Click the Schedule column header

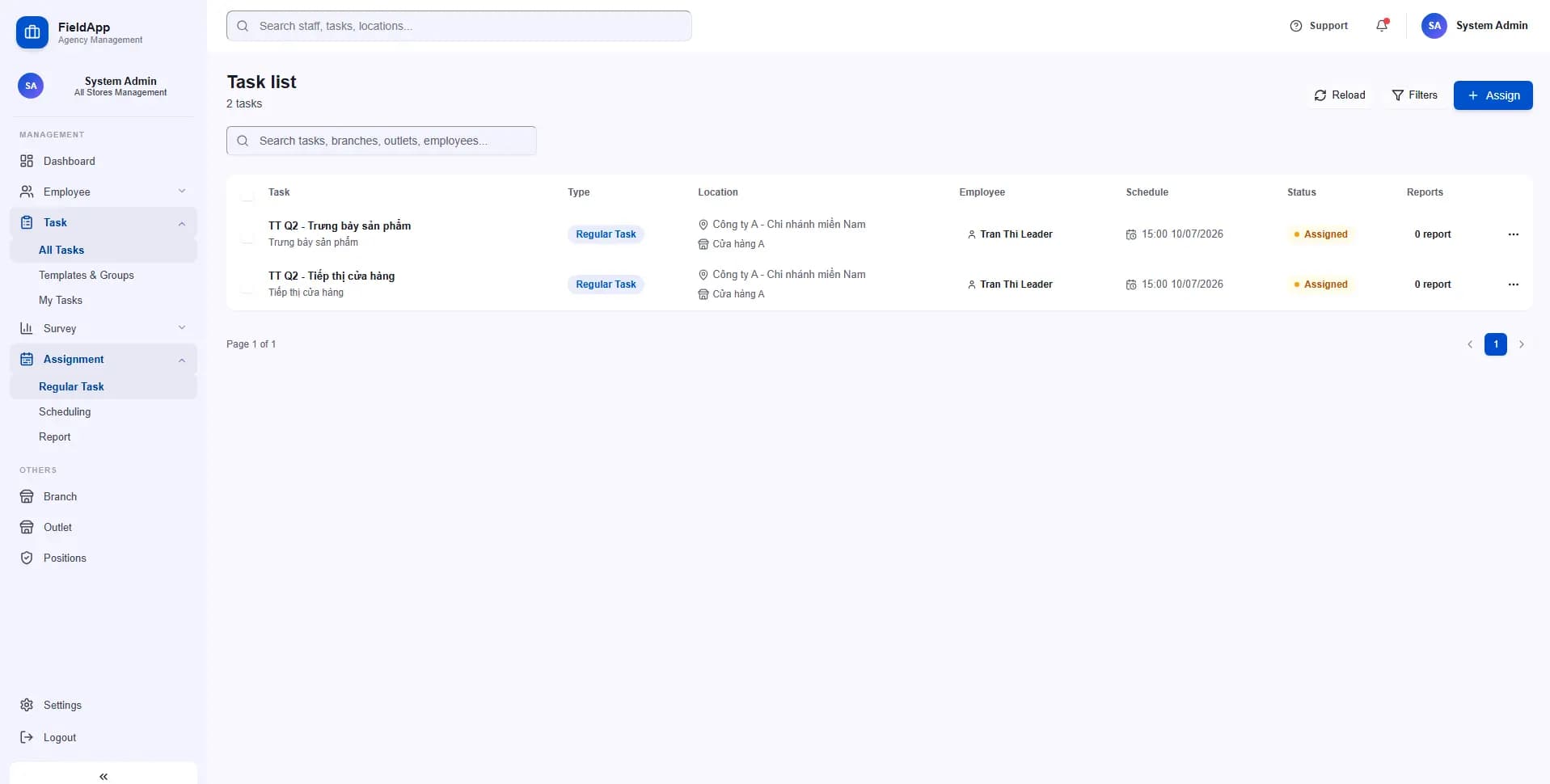1147,192
